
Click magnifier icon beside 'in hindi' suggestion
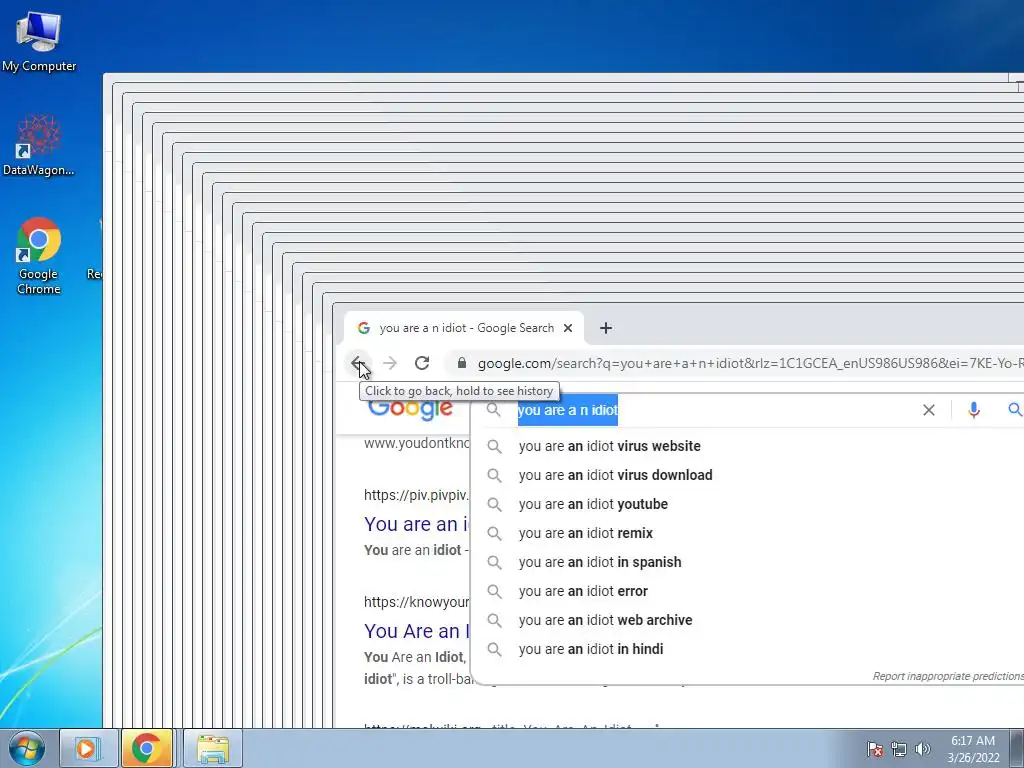(x=494, y=650)
